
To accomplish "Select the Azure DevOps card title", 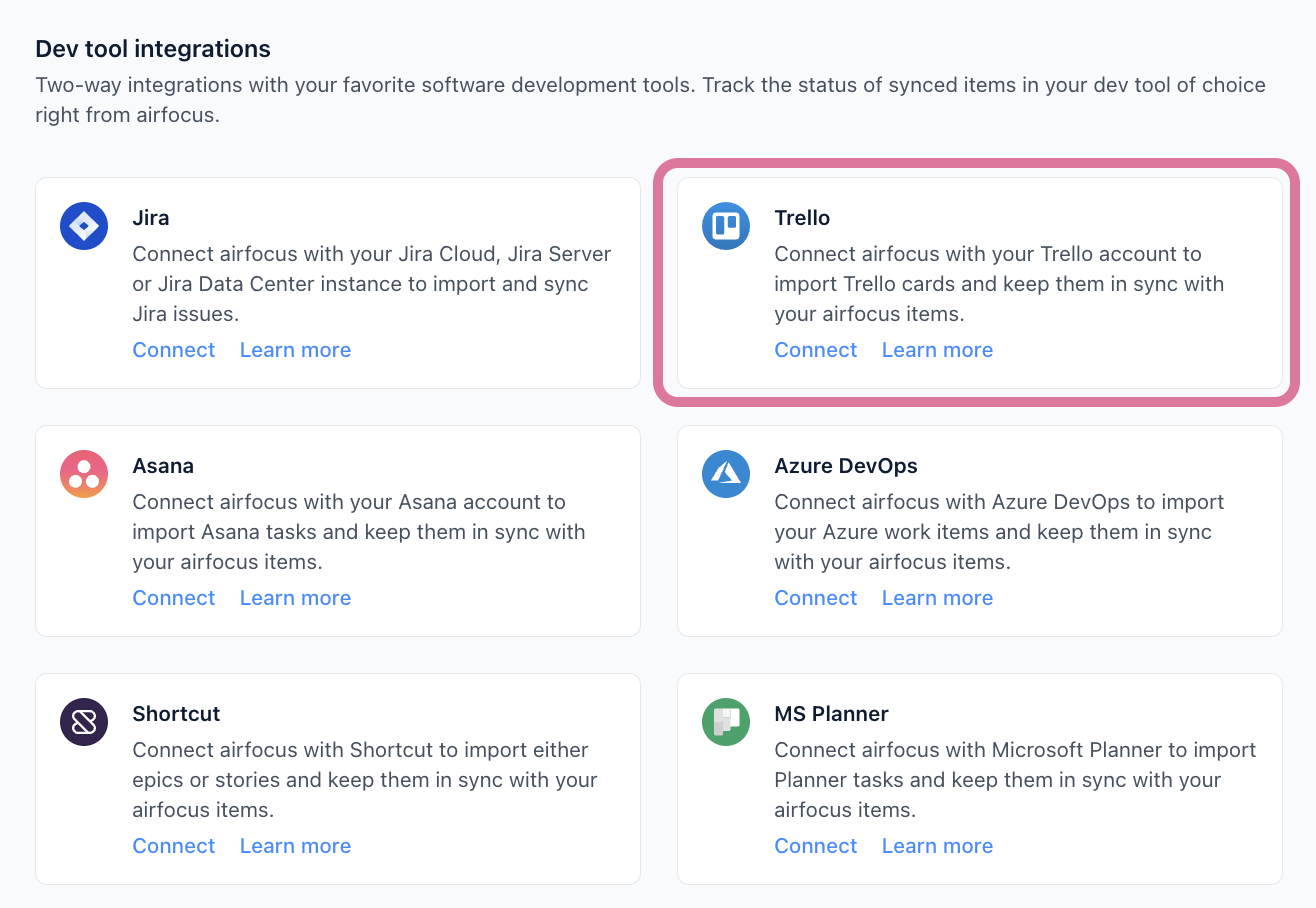I will (846, 466).
